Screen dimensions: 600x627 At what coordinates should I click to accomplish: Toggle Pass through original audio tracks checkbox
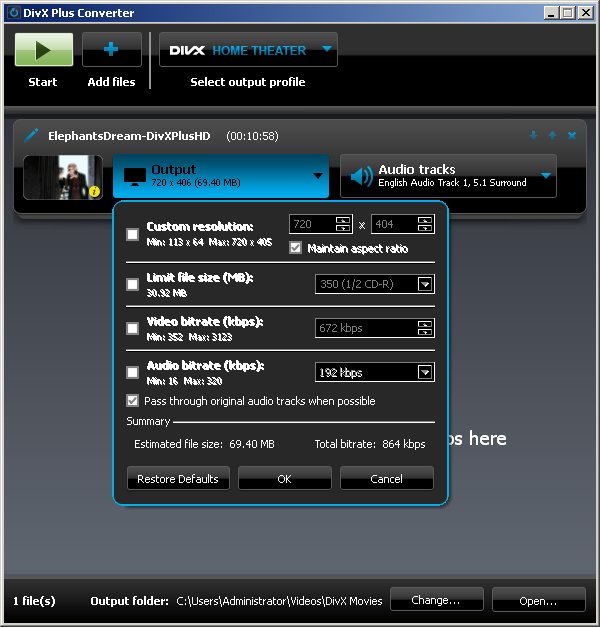click(x=132, y=401)
